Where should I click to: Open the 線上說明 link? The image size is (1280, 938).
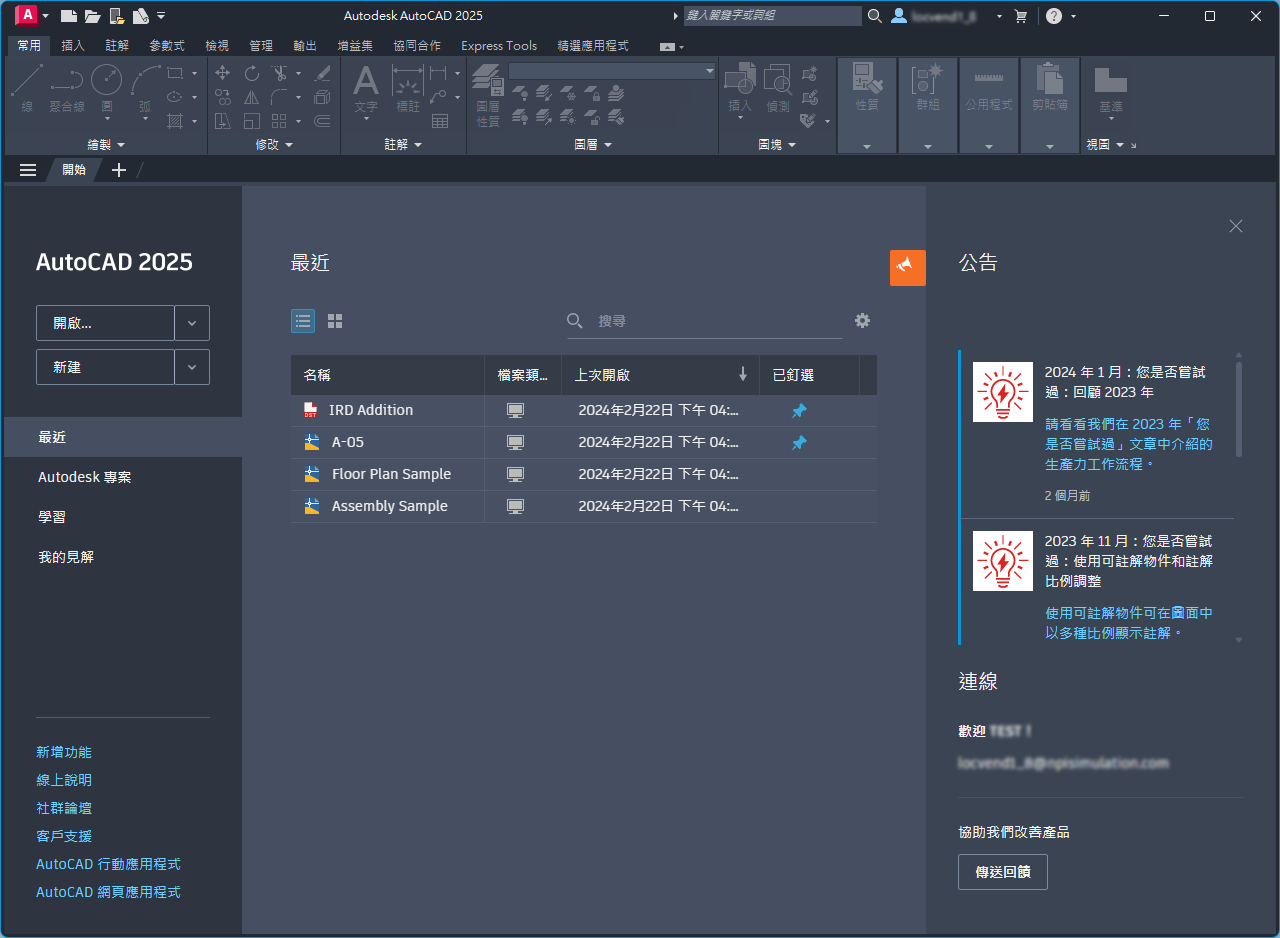point(64,780)
